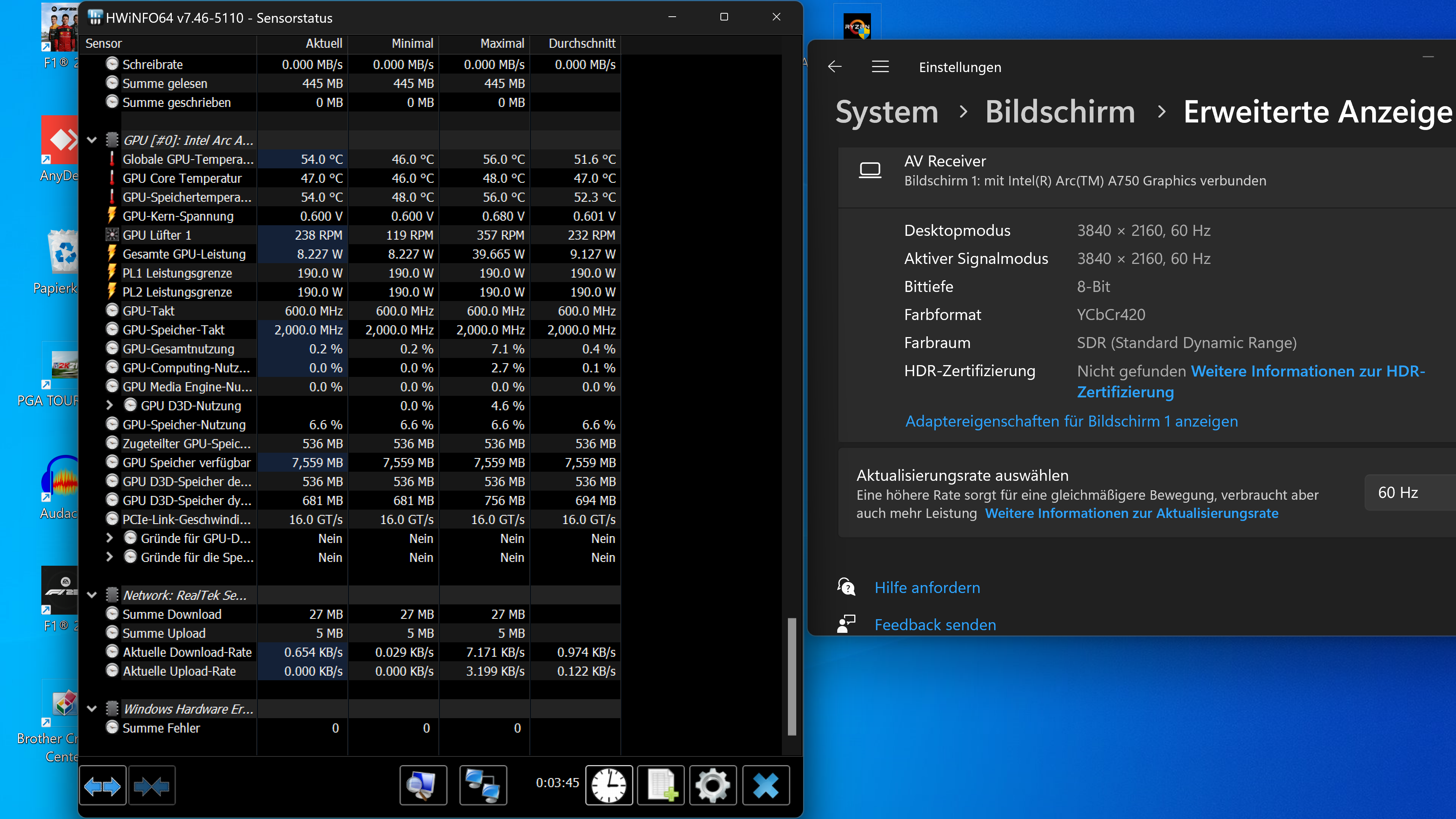Start logging with document plus icon
The image size is (1456, 819).
pos(661,786)
